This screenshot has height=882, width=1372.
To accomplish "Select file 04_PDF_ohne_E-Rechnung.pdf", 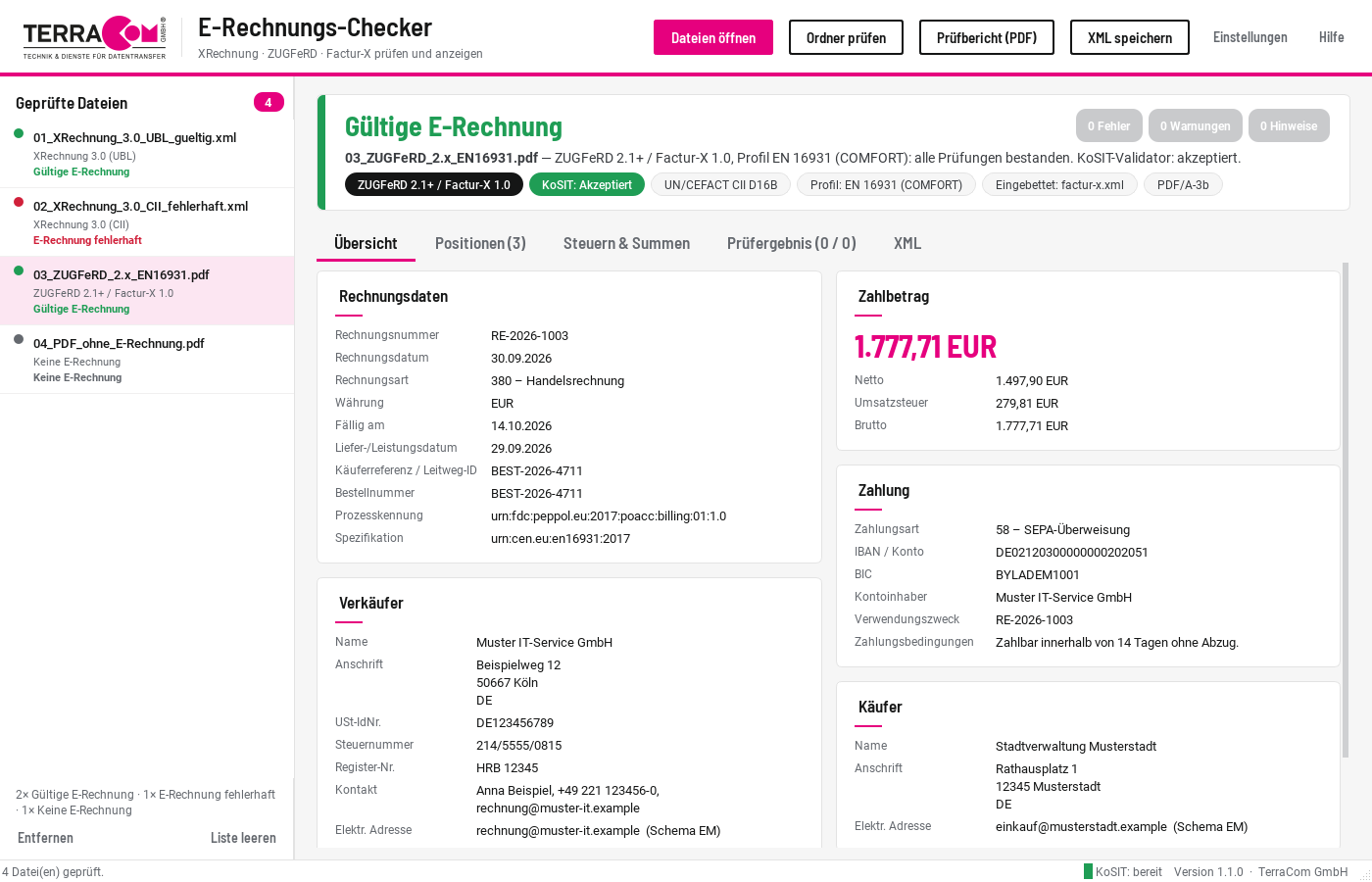I will 147,360.
